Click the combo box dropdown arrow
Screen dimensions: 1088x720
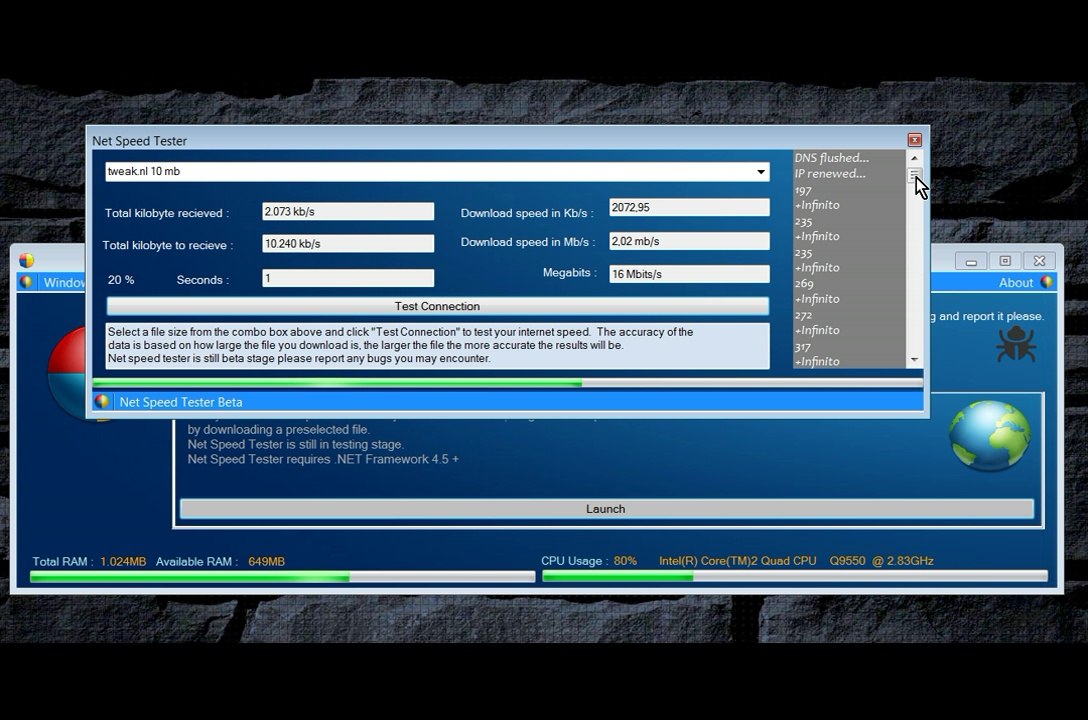(761, 172)
